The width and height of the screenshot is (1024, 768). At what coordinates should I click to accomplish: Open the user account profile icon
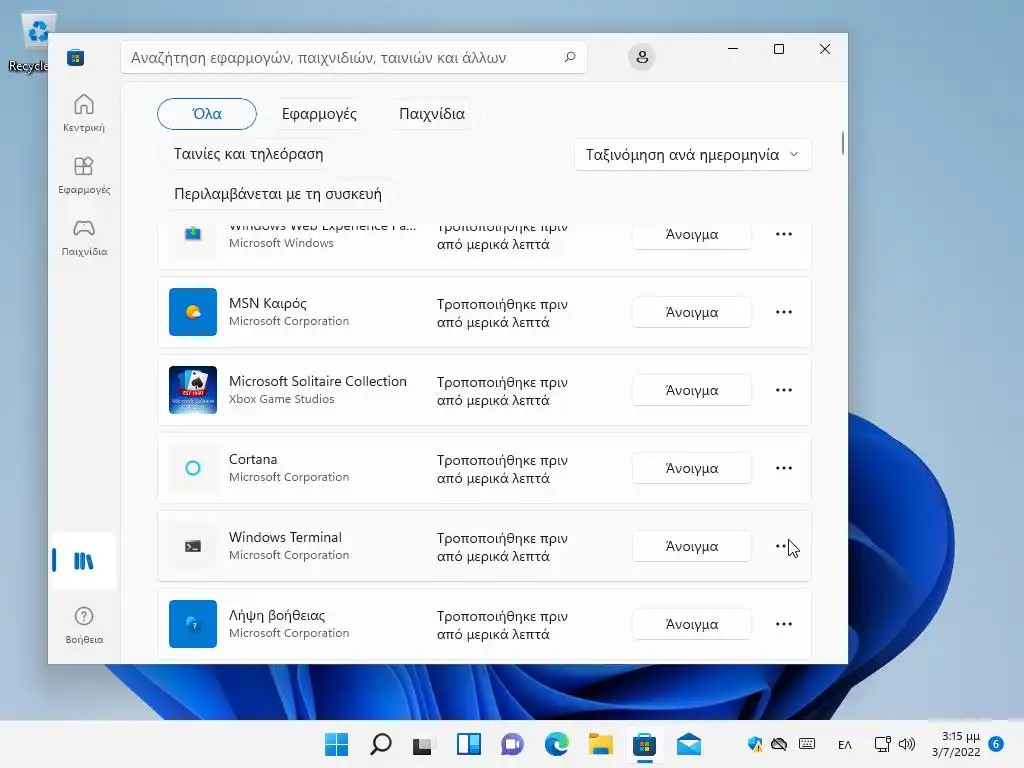tap(642, 57)
